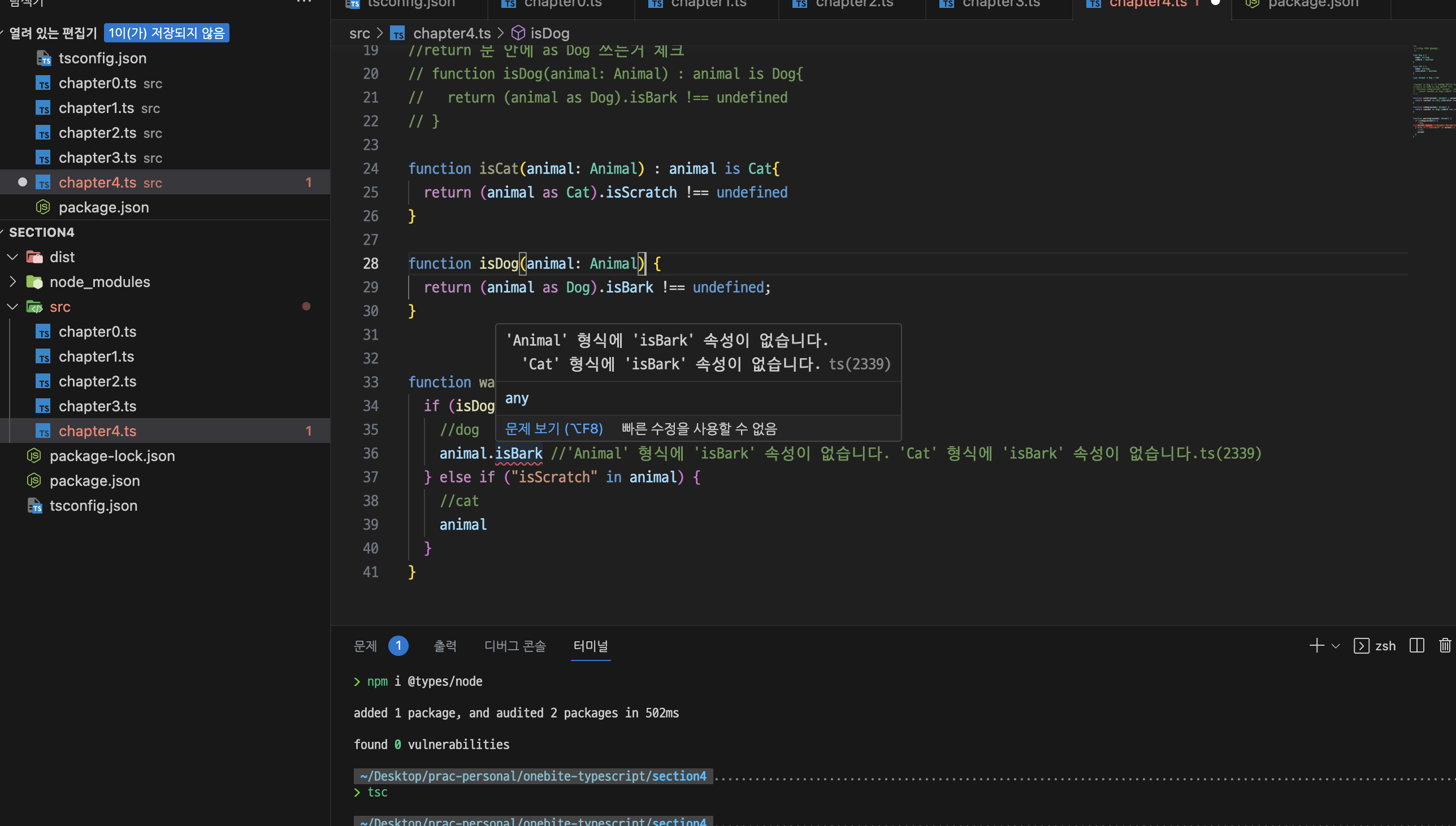Screen dimensions: 1456x826
Task: Click the chapter4.ts breadcrumb segment
Action: point(452,33)
